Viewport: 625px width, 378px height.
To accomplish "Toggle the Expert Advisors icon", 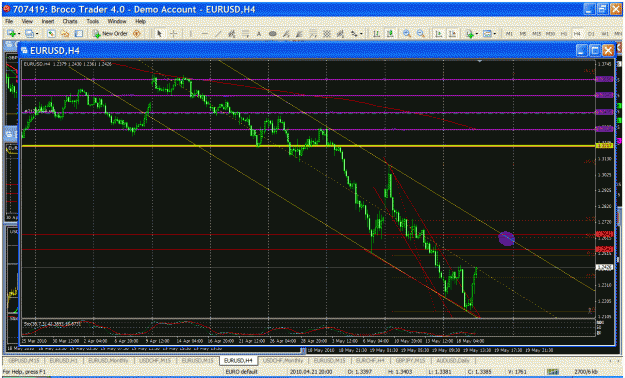I will coord(137,34).
